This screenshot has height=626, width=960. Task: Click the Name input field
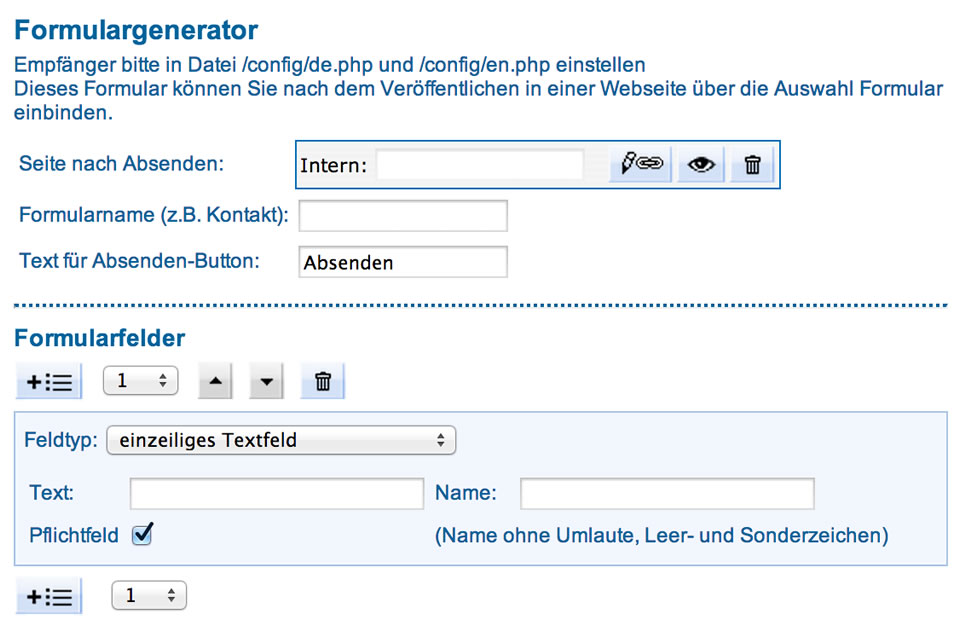click(667, 494)
